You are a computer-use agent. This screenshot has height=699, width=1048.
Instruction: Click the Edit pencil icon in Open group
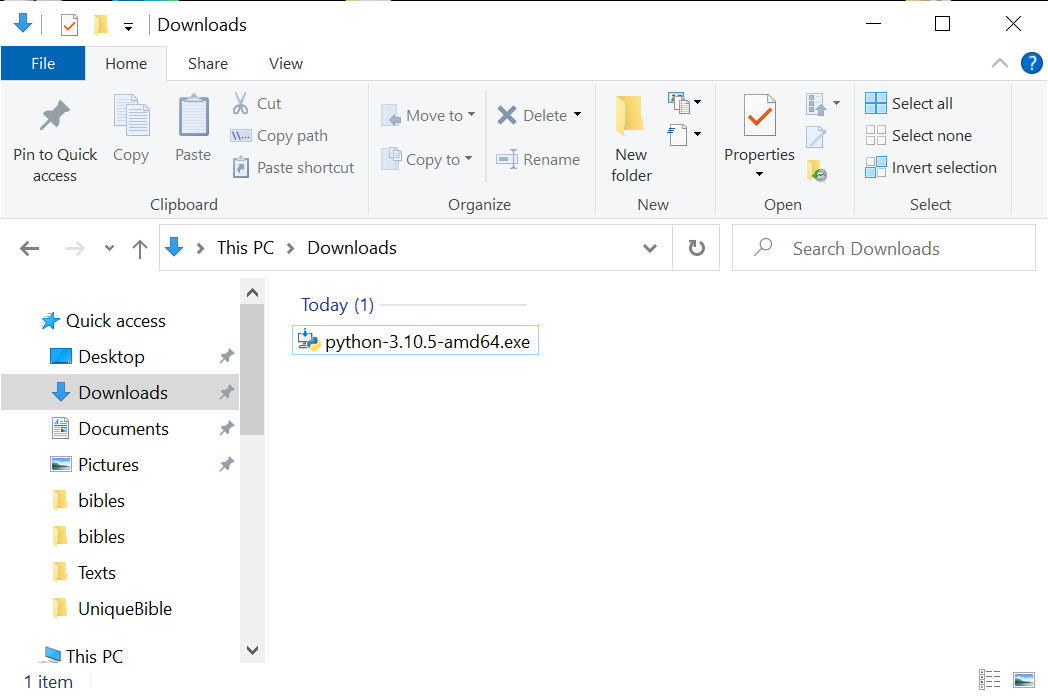(816, 137)
